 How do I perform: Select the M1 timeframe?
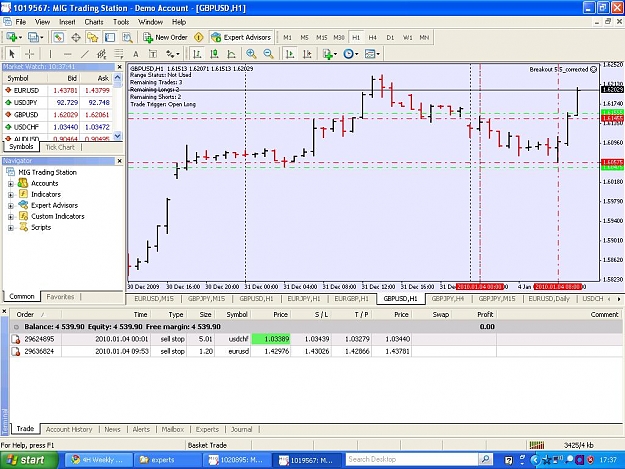coord(287,37)
